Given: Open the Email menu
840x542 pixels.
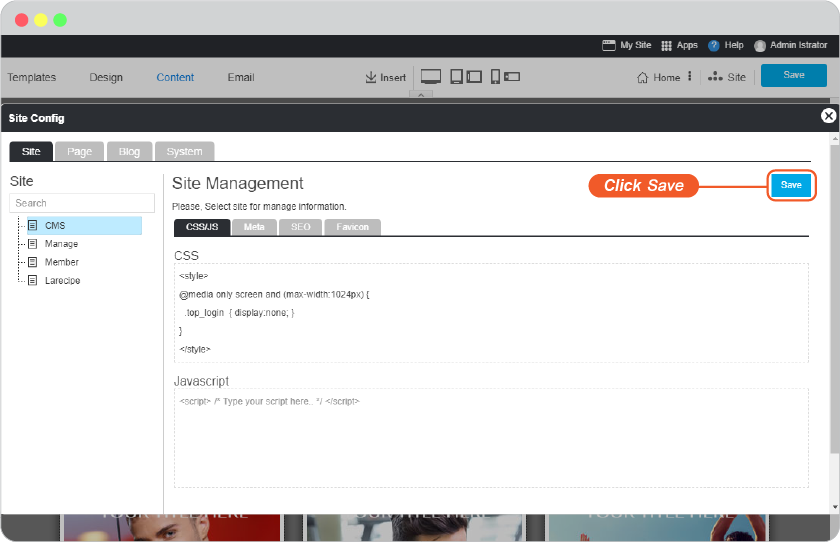Looking at the screenshot, I should [x=241, y=77].
